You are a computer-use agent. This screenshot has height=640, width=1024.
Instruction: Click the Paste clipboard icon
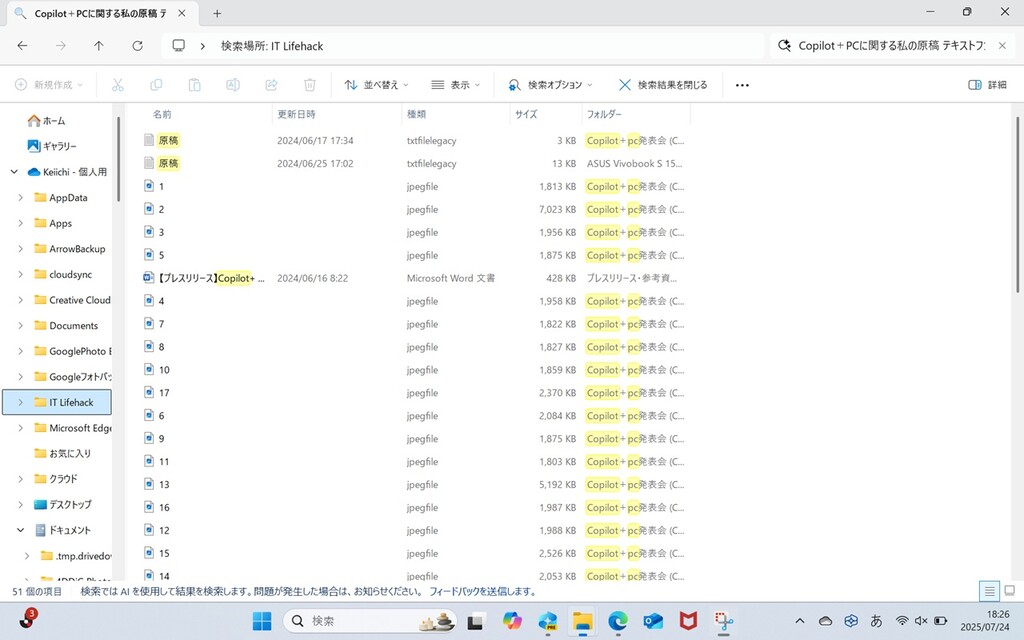click(x=195, y=85)
